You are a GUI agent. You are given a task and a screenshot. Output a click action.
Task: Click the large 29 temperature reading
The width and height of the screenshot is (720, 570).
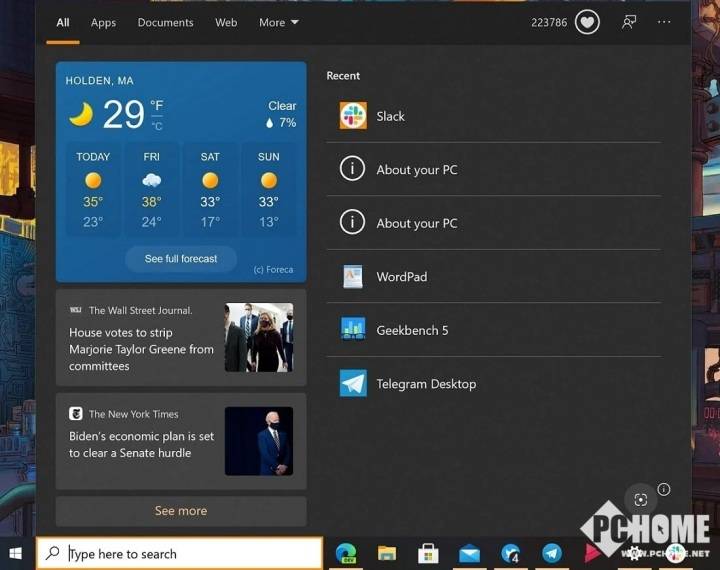(124, 114)
